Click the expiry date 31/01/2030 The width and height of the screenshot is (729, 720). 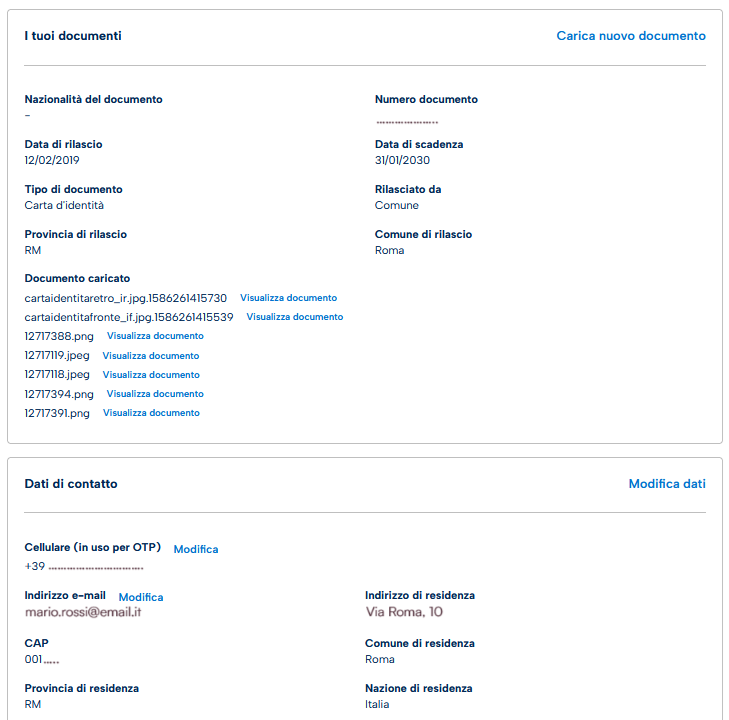[x=403, y=160]
